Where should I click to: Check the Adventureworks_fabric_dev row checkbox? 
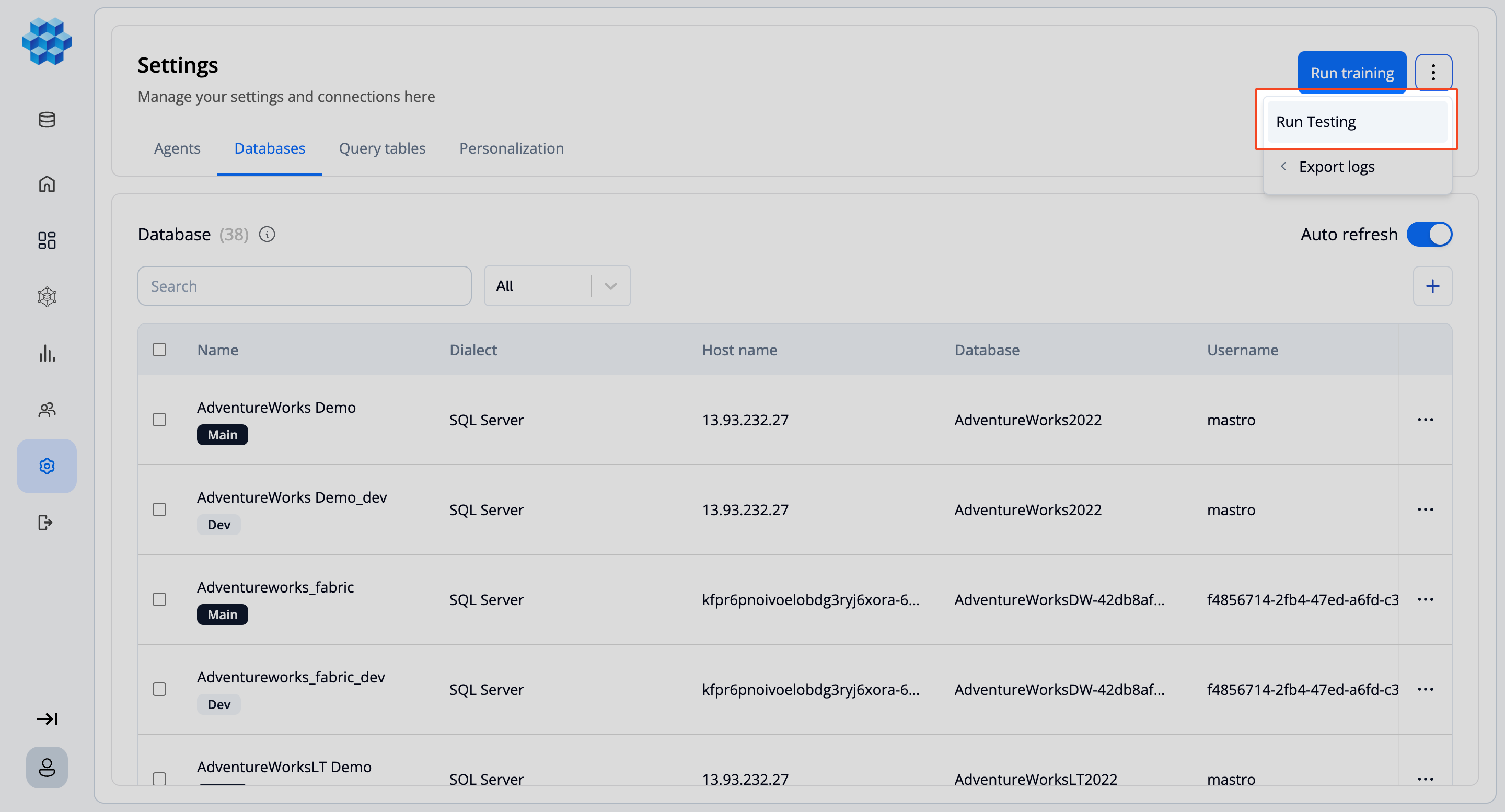coord(159,690)
